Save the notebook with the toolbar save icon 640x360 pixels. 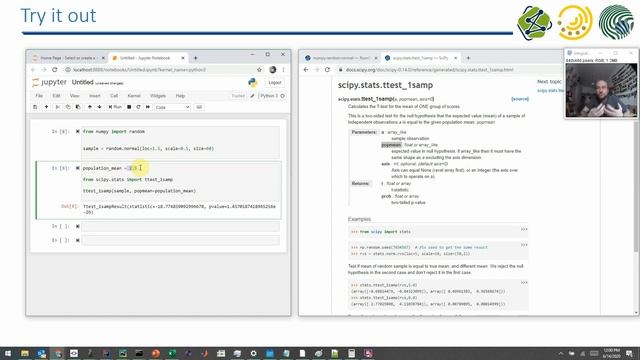tap(35, 107)
